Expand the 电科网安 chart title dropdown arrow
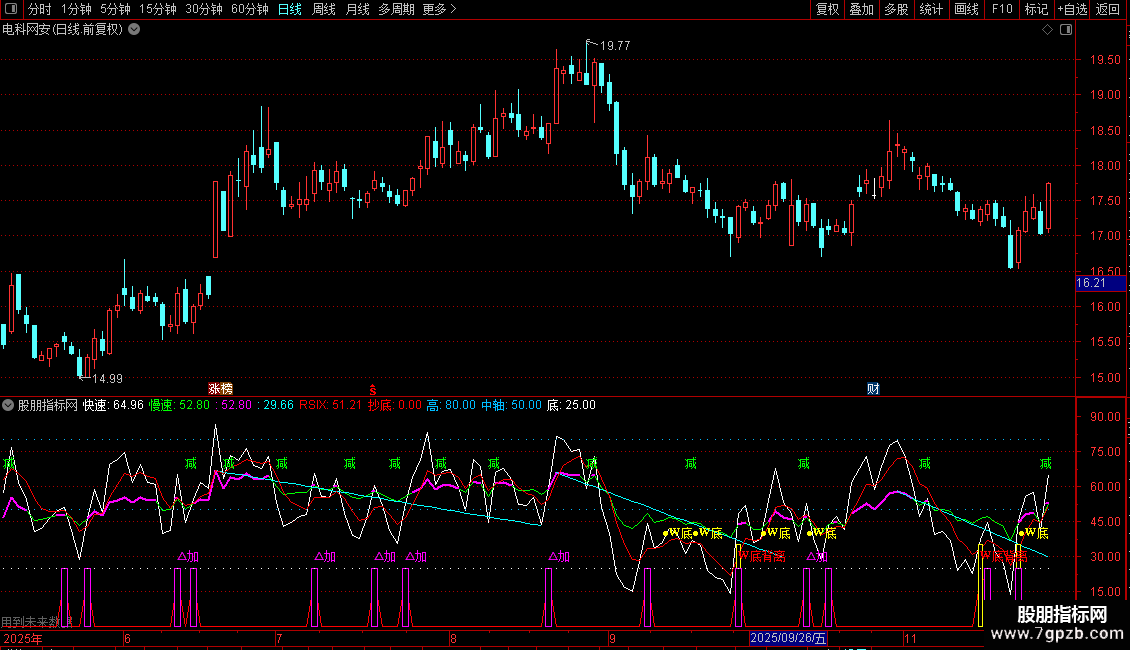1130x650 pixels. 134,30
